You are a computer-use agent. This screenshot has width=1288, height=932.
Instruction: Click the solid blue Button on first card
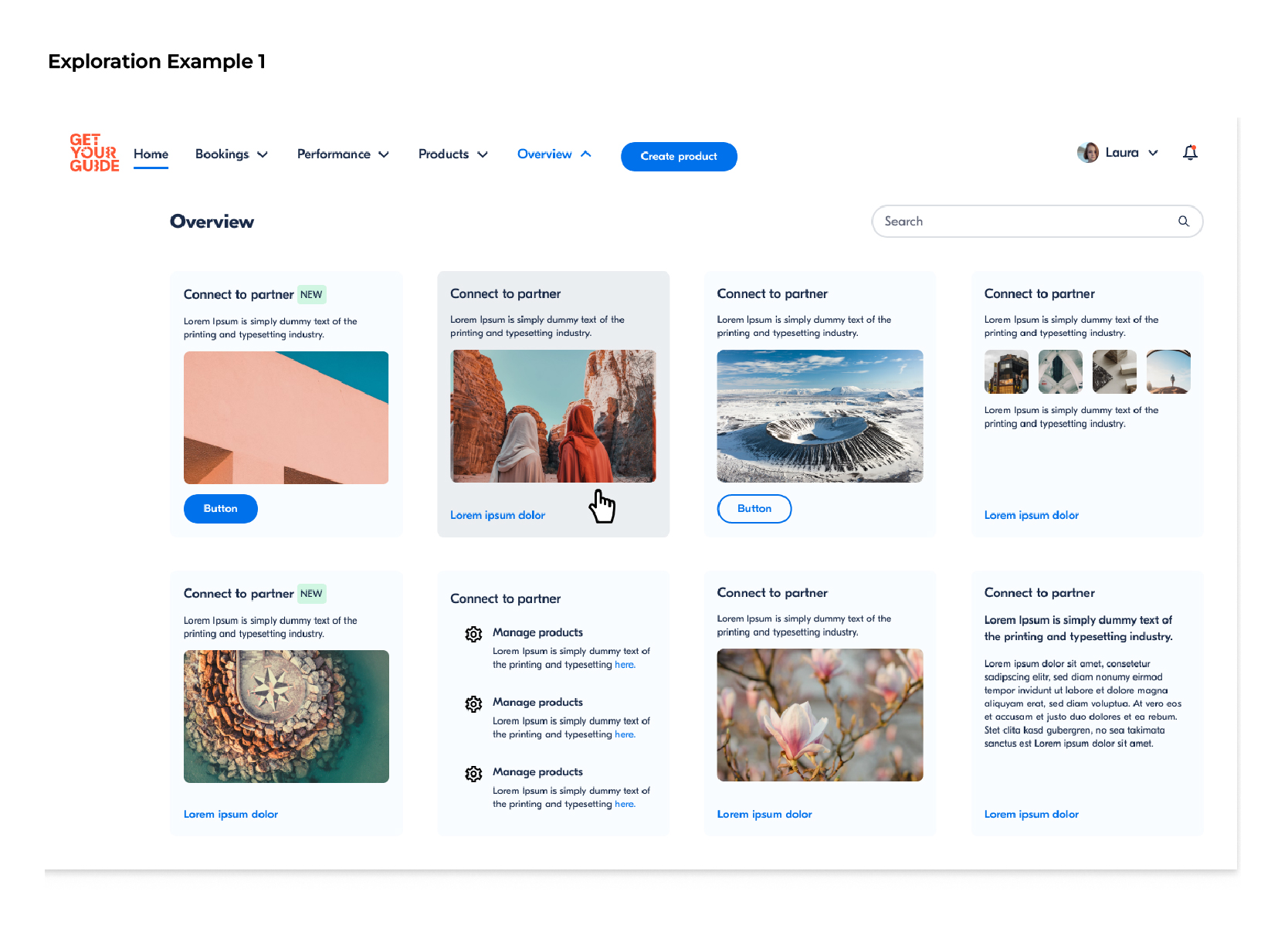click(x=221, y=509)
